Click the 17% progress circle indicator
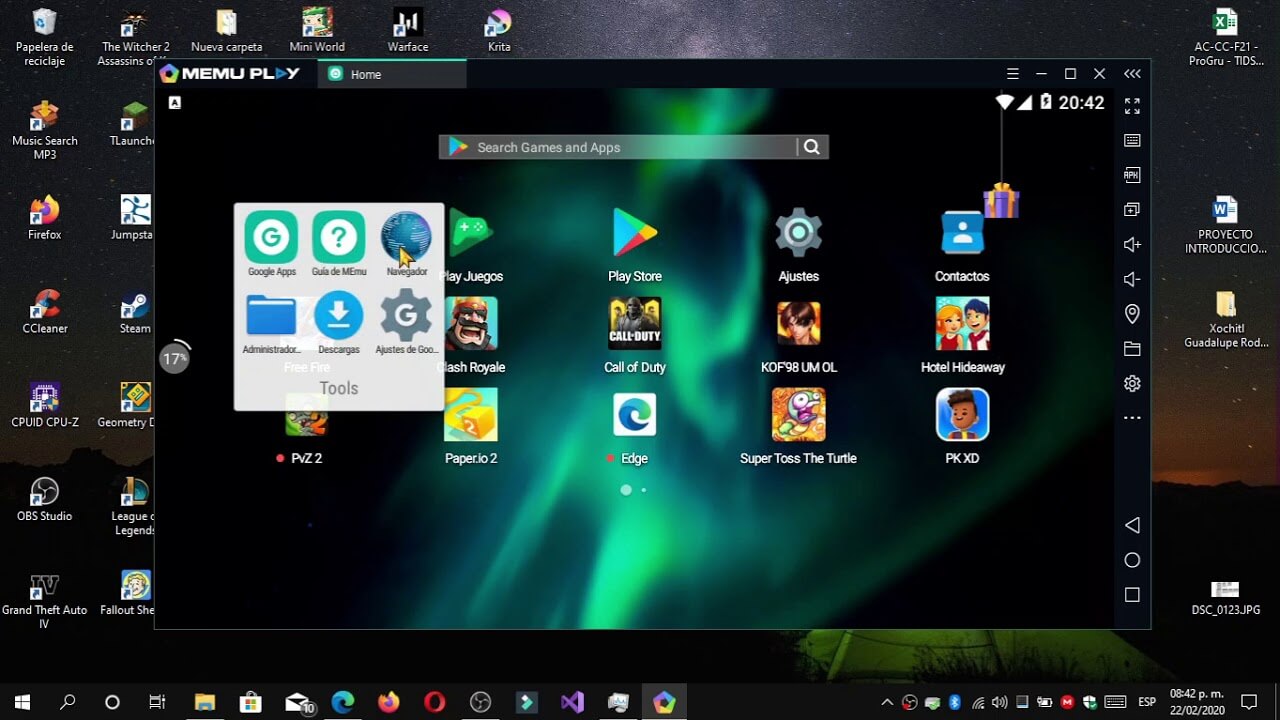 175,358
